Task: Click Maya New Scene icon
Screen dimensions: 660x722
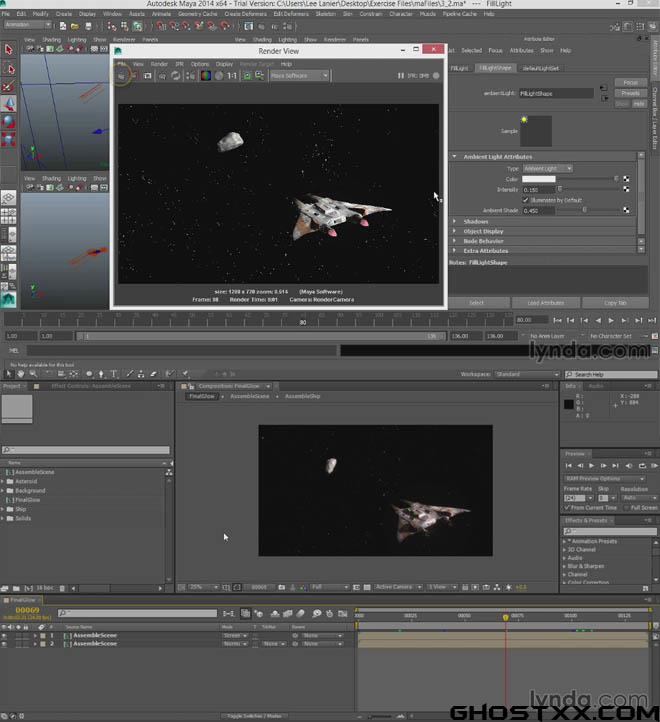Action: (63, 26)
